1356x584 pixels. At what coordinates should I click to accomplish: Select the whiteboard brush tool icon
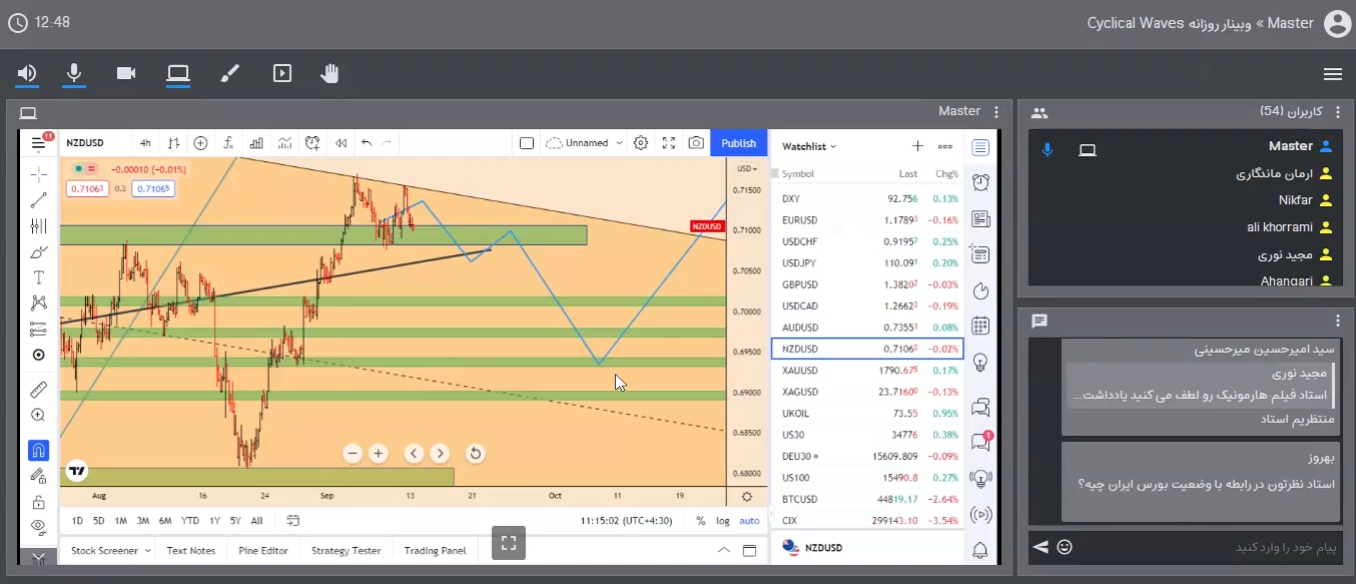click(x=230, y=73)
